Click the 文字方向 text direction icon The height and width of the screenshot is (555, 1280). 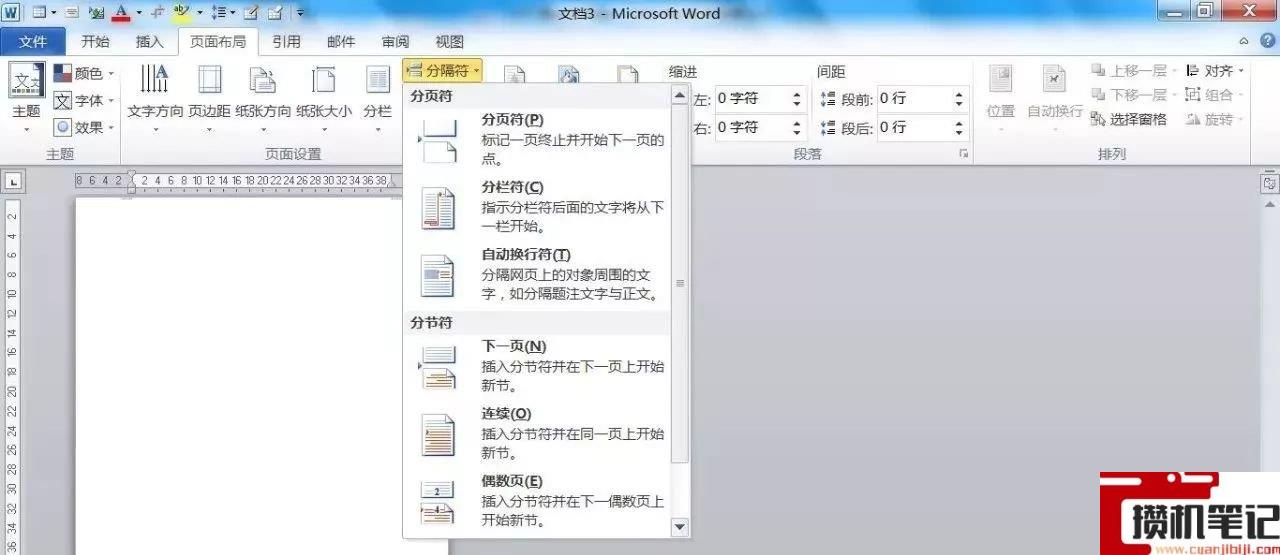[x=155, y=80]
